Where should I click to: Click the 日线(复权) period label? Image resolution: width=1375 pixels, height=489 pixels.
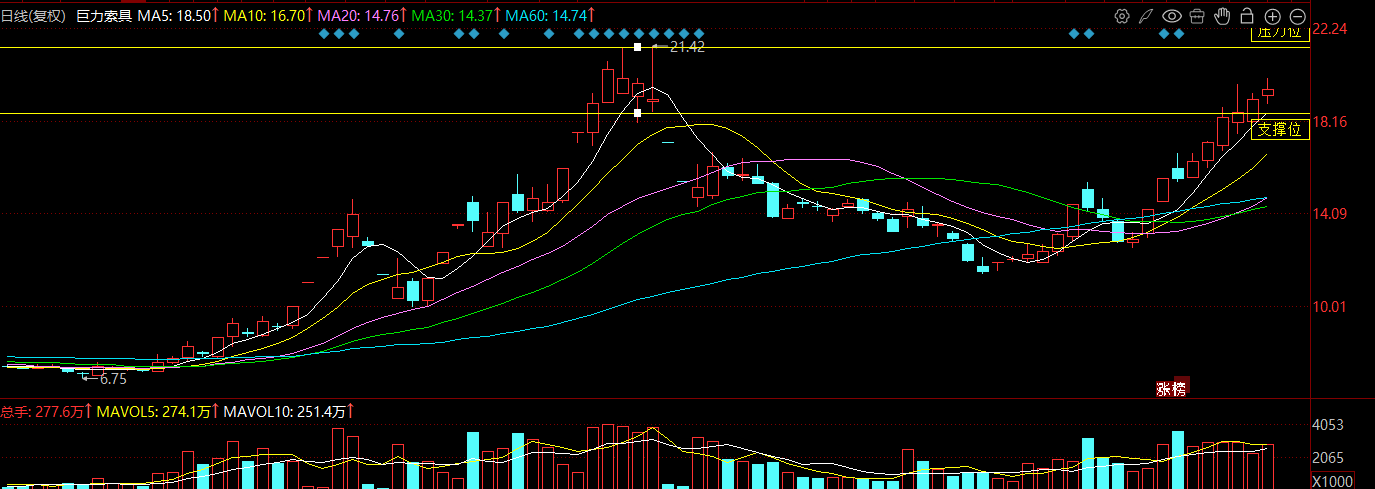click(x=33, y=16)
